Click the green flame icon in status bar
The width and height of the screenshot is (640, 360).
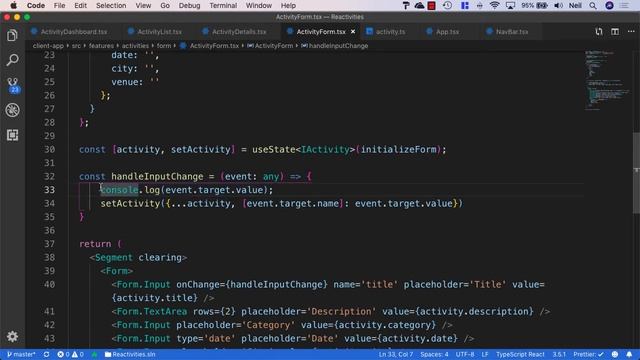pos(94,354)
